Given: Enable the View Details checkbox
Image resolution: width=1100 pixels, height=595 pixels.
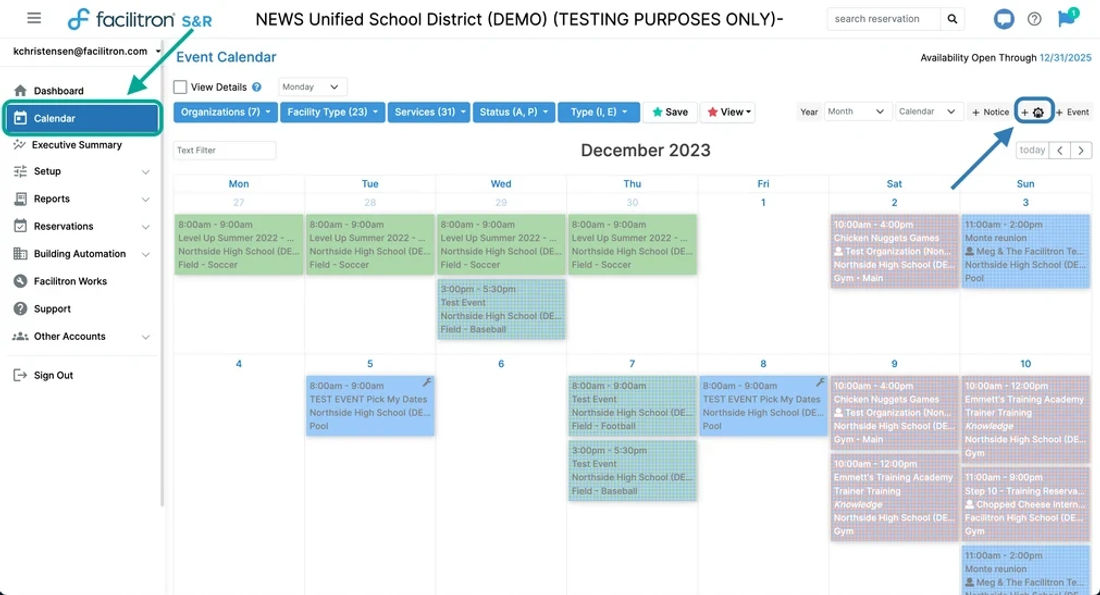Looking at the screenshot, I should 180,87.
